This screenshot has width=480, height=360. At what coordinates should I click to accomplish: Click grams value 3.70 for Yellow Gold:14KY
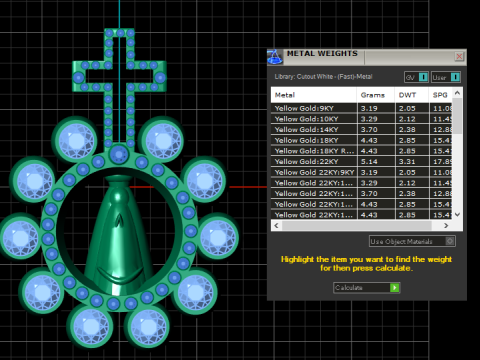coord(369,129)
